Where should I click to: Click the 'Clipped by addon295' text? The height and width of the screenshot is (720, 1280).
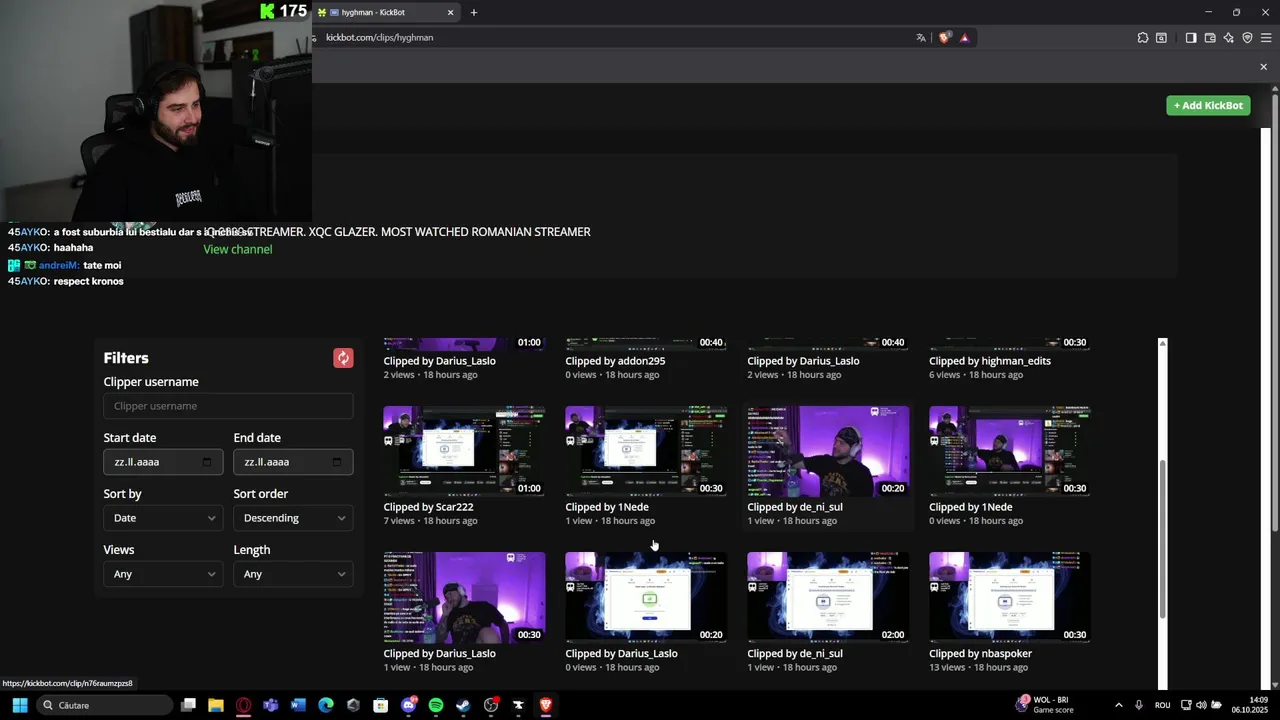(615, 361)
